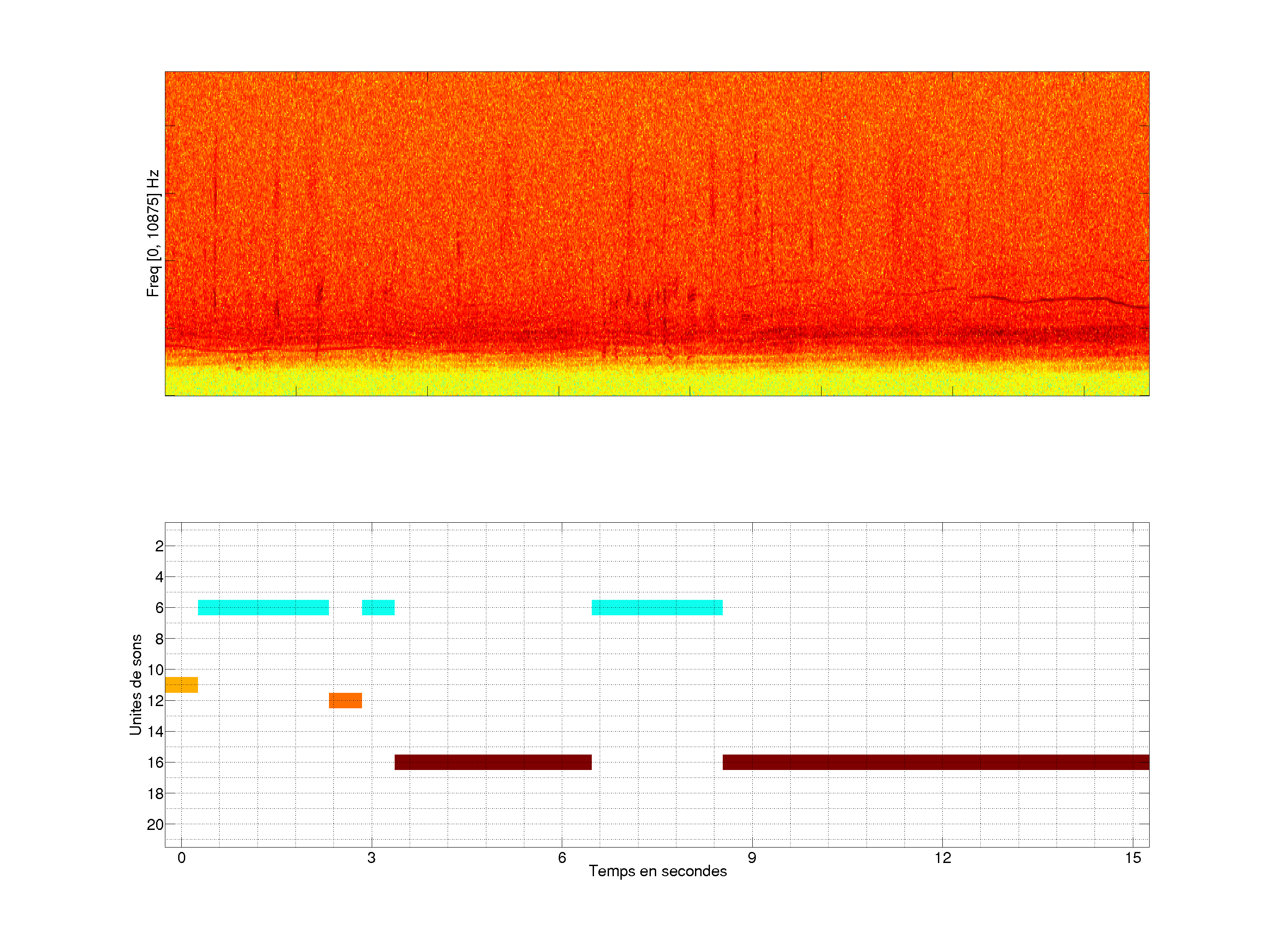This screenshot has height=952, width=1270.
Task: Click the longest cyan bar starting near 0 seconds
Action: pos(263,607)
